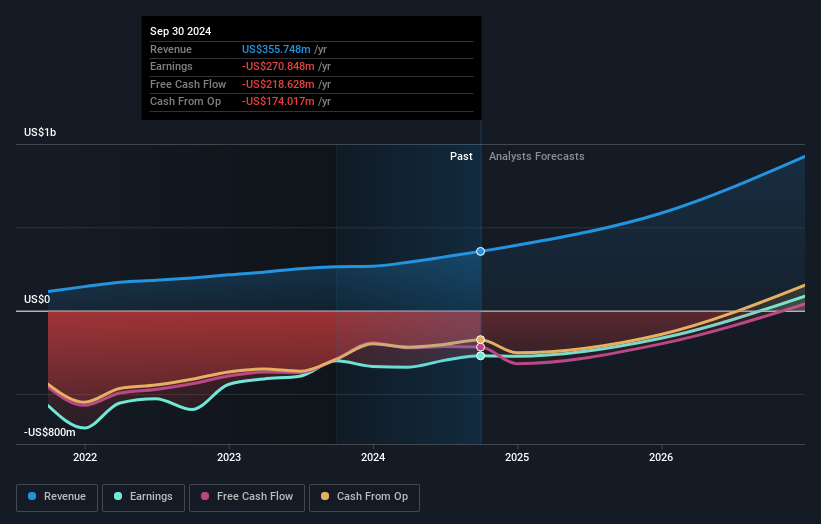
Task: Select the teal Earnings data point marker
Action: coord(481,356)
